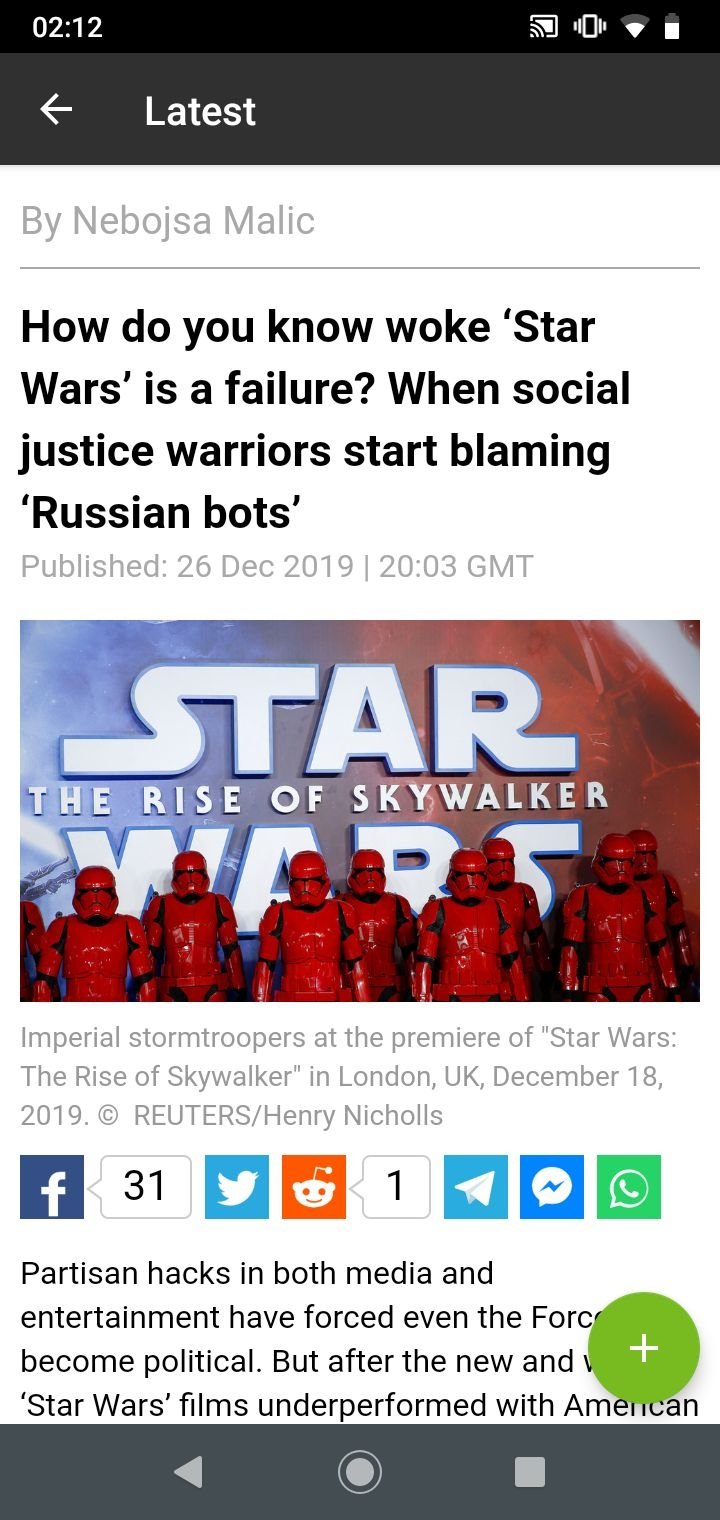
Task: Tap the green plus floating button
Action: [644, 1348]
